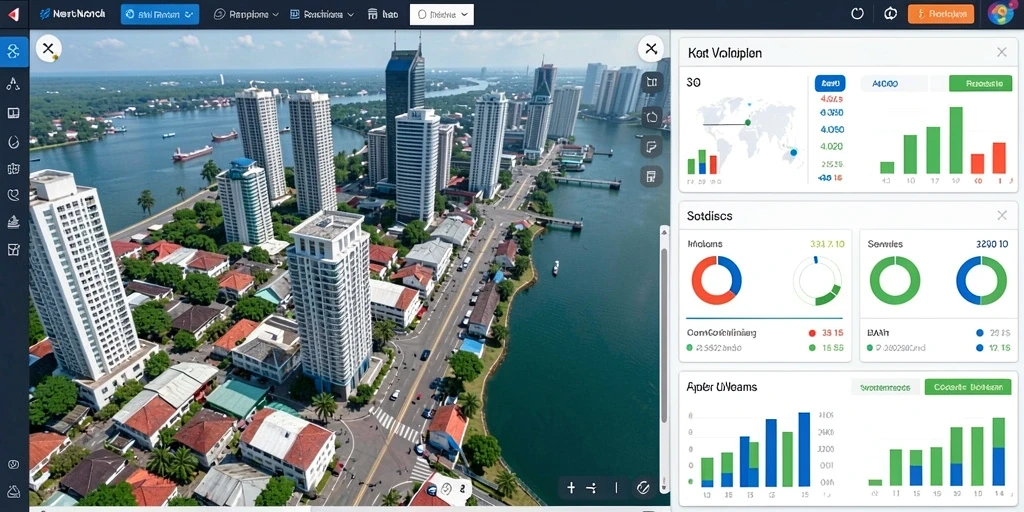Click the map overlay rotate icon

(x=651, y=118)
